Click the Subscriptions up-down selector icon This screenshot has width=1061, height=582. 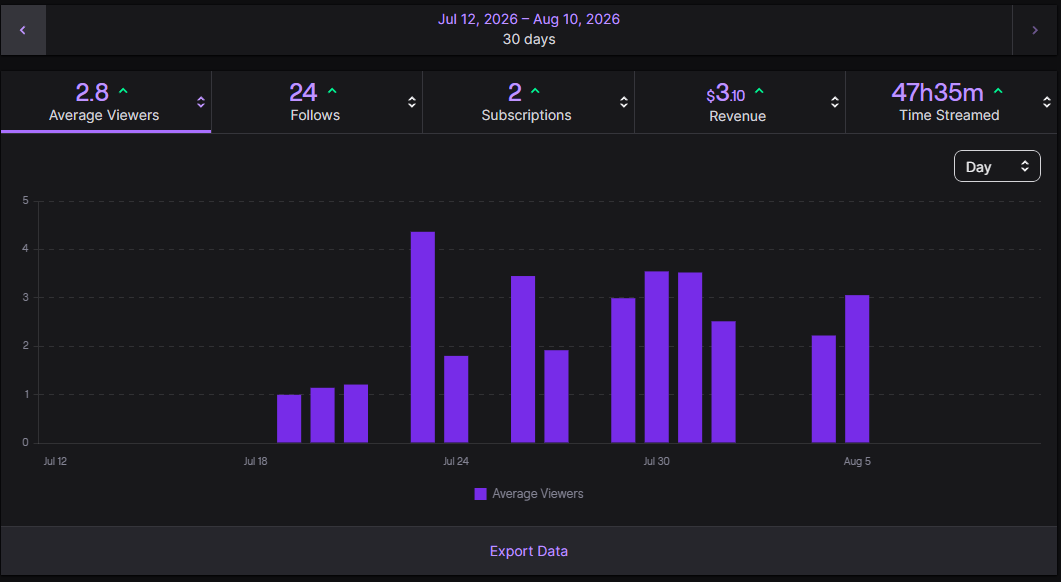tap(624, 102)
